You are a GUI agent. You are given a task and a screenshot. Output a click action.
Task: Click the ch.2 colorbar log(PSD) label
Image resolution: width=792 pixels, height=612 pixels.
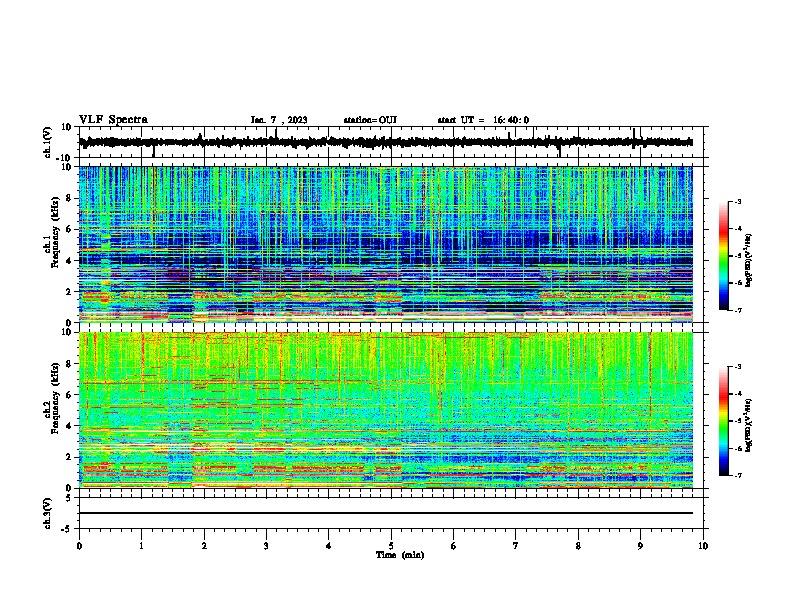(x=749, y=425)
